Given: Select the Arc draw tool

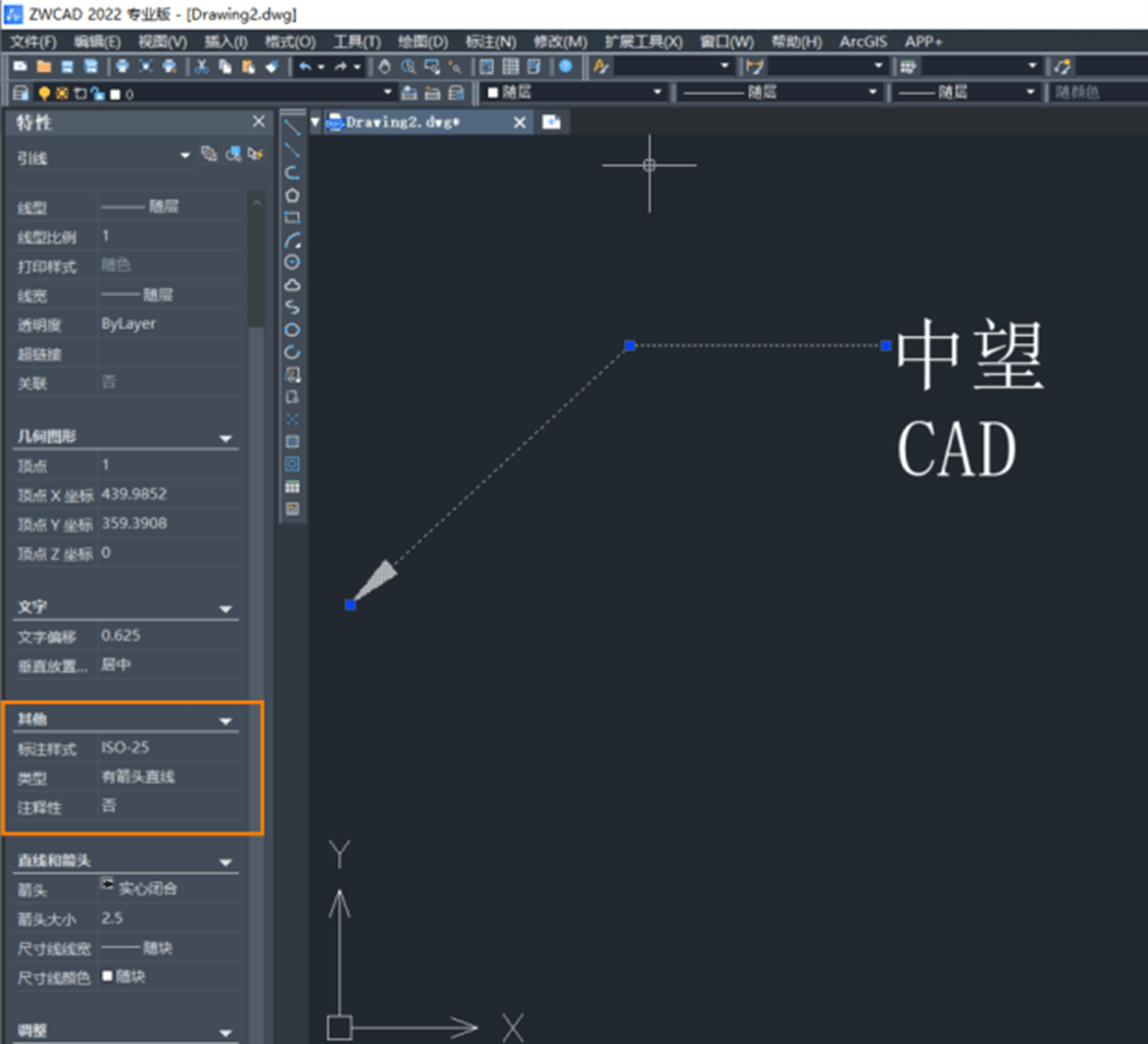Looking at the screenshot, I should (292, 240).
